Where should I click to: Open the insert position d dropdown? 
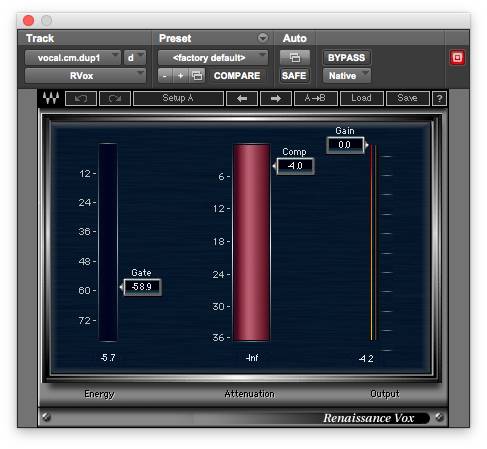pos(135,58)
